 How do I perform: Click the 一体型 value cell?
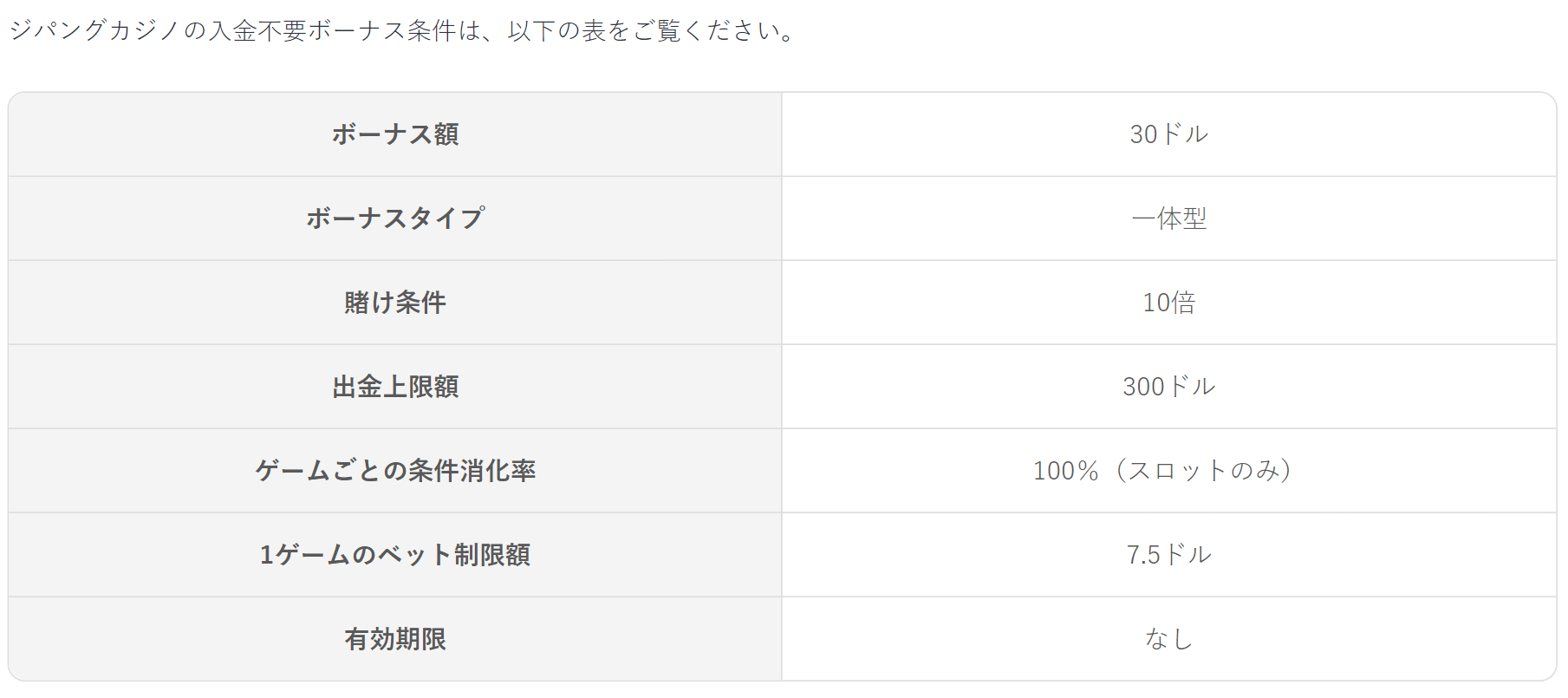point(1169,219)
